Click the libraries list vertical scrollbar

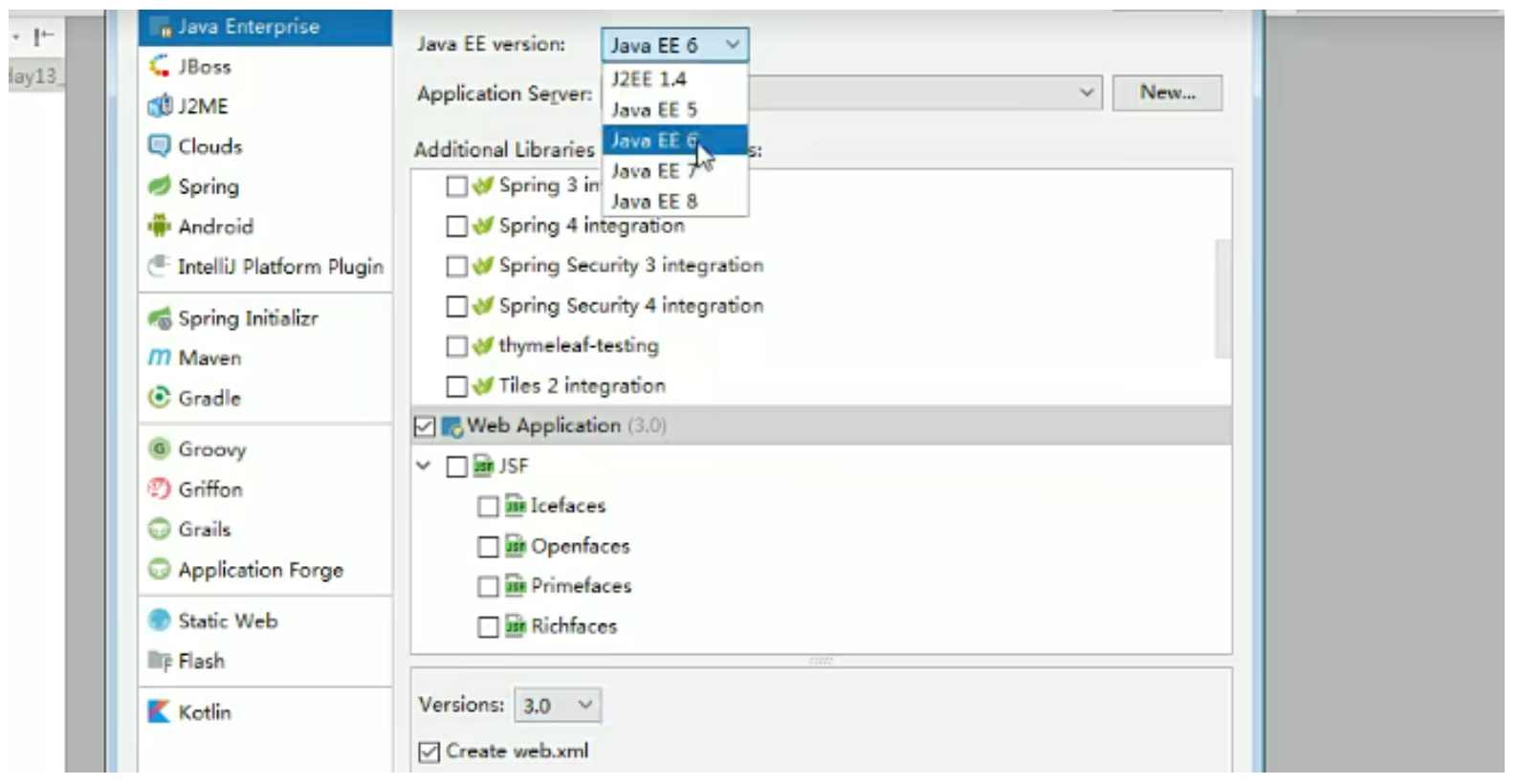point(1222,298)
